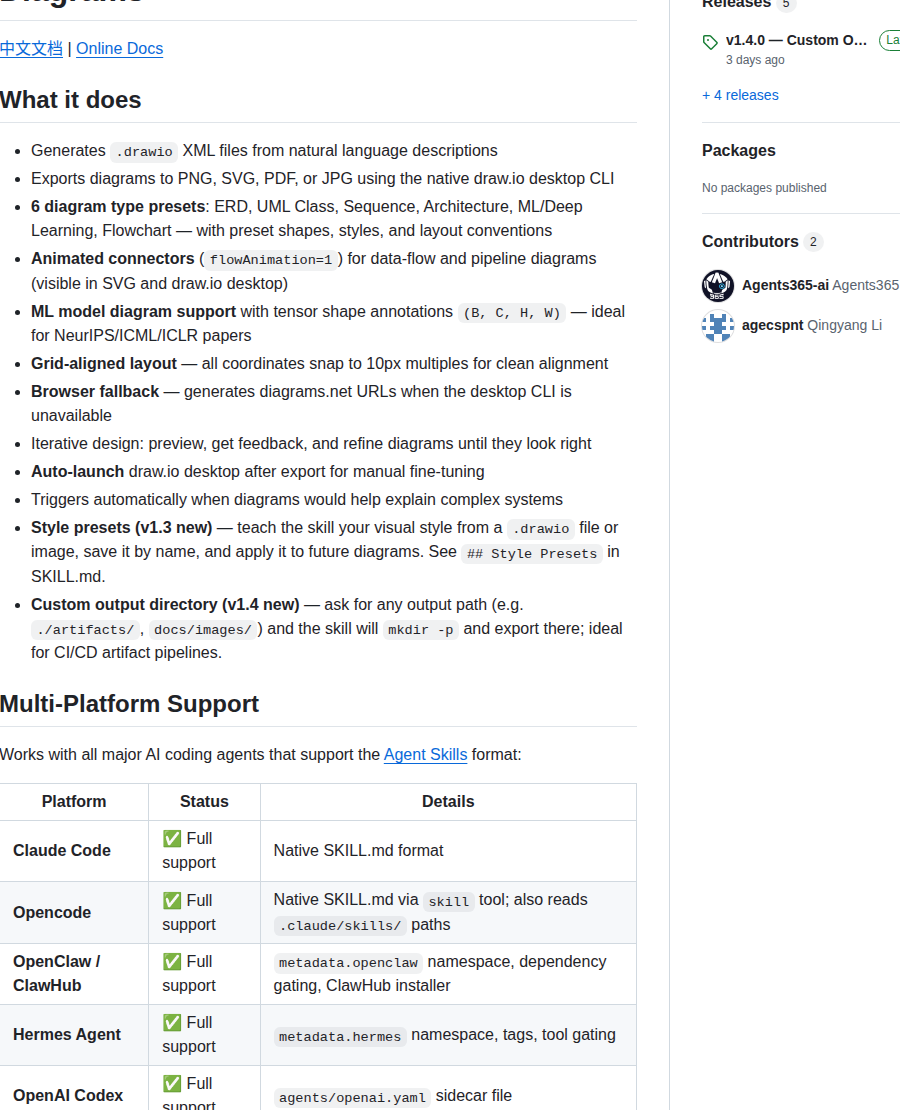Click the Native SKILL.md format cell
This screenshot has width=900, height=1110.
[x=448, y=850]
